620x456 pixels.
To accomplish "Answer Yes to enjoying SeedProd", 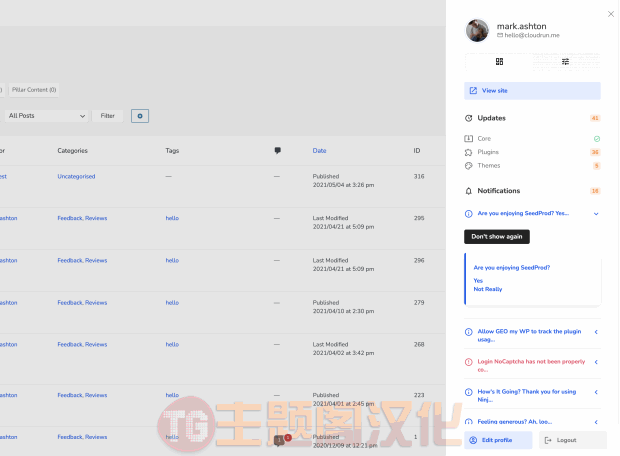I will click(478, 280).
